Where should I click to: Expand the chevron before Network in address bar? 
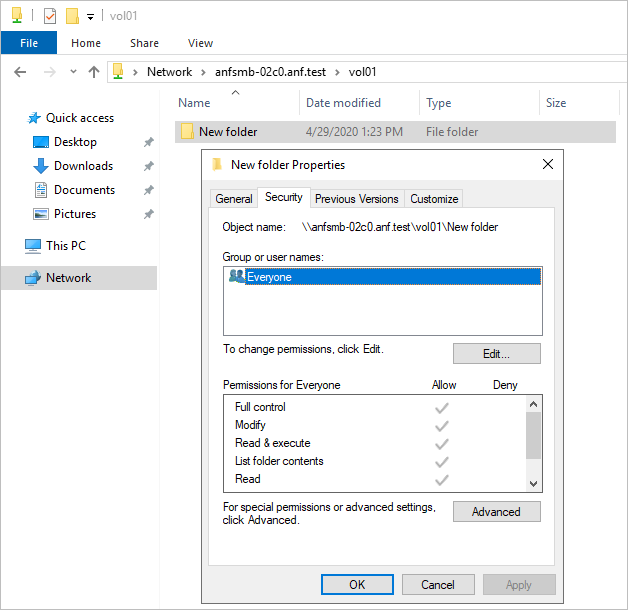click(135, 72)
